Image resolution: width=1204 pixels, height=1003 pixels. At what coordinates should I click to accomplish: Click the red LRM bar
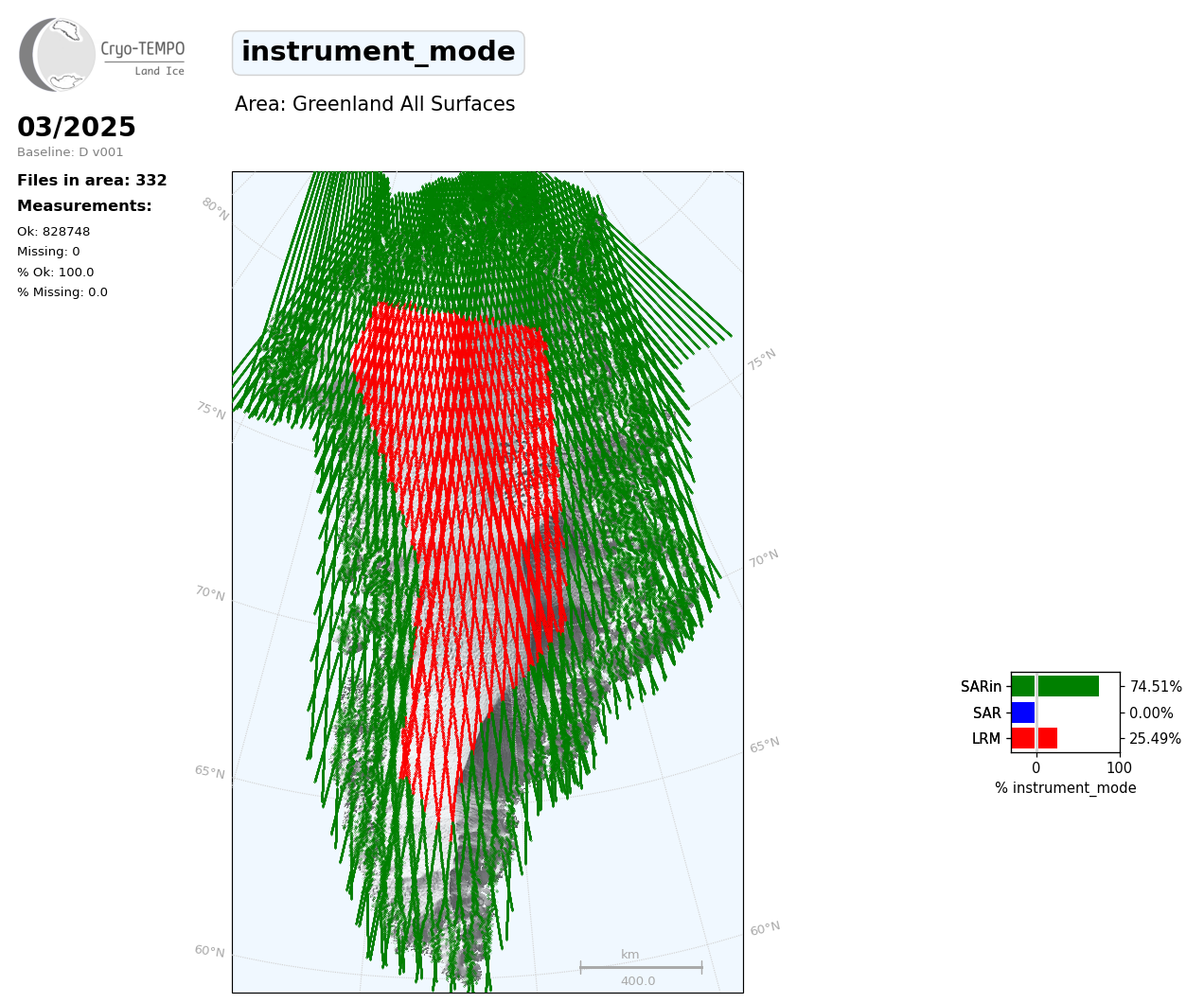(1034, 738)
